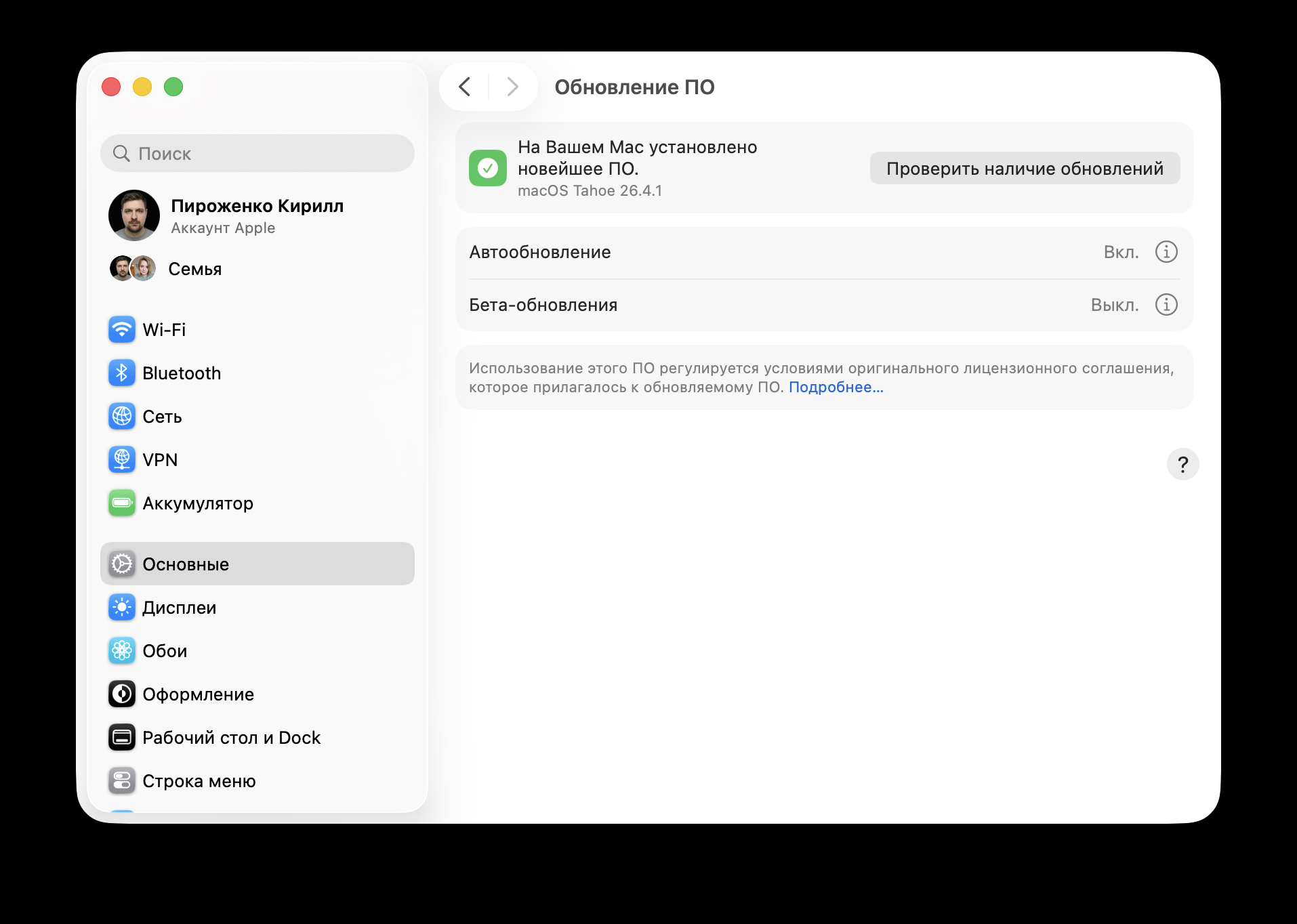Open Apple account Пироженко Кирилл

click(258, 215)
